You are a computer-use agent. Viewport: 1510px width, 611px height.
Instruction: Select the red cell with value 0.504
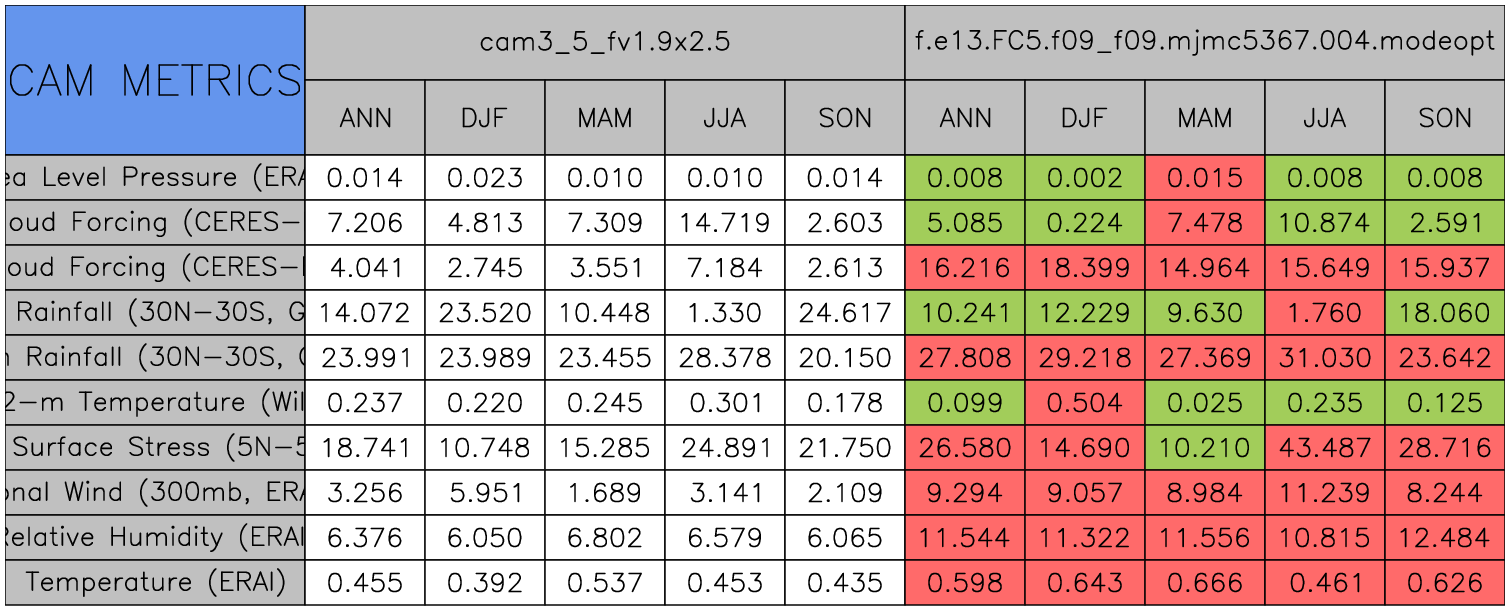(1085, 403)
